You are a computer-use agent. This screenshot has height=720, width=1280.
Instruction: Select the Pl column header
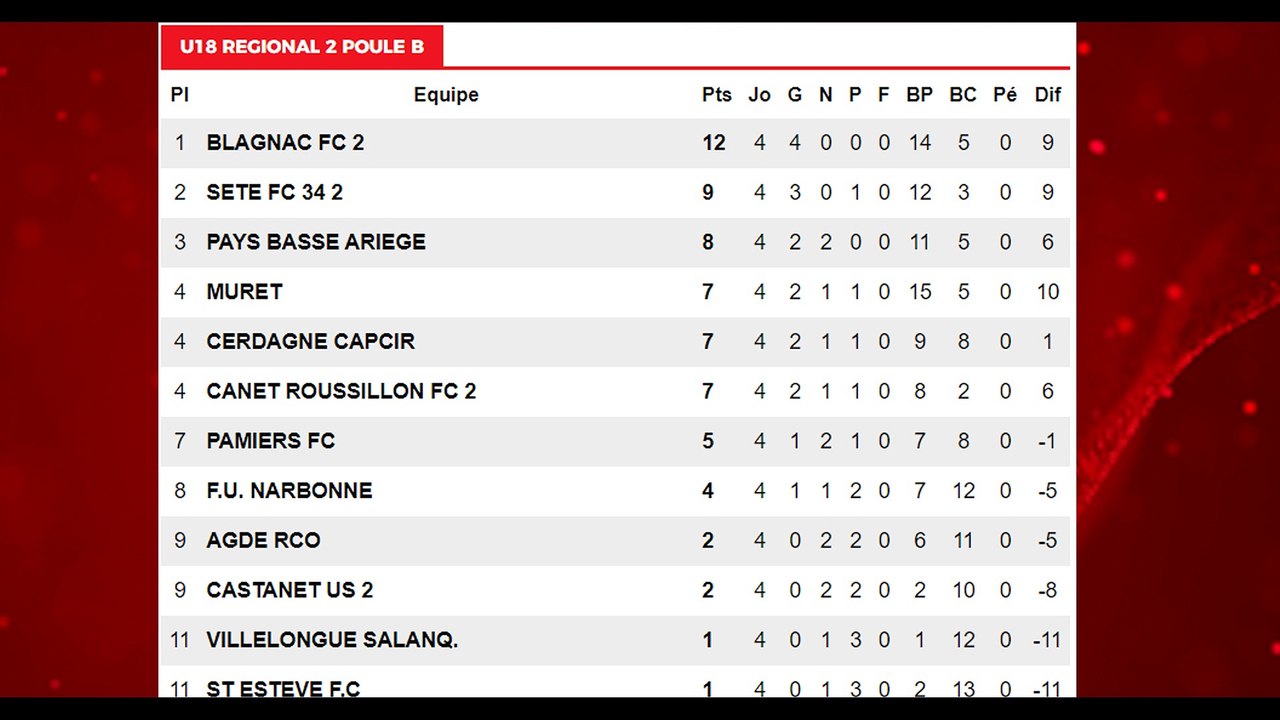(180, 95)
